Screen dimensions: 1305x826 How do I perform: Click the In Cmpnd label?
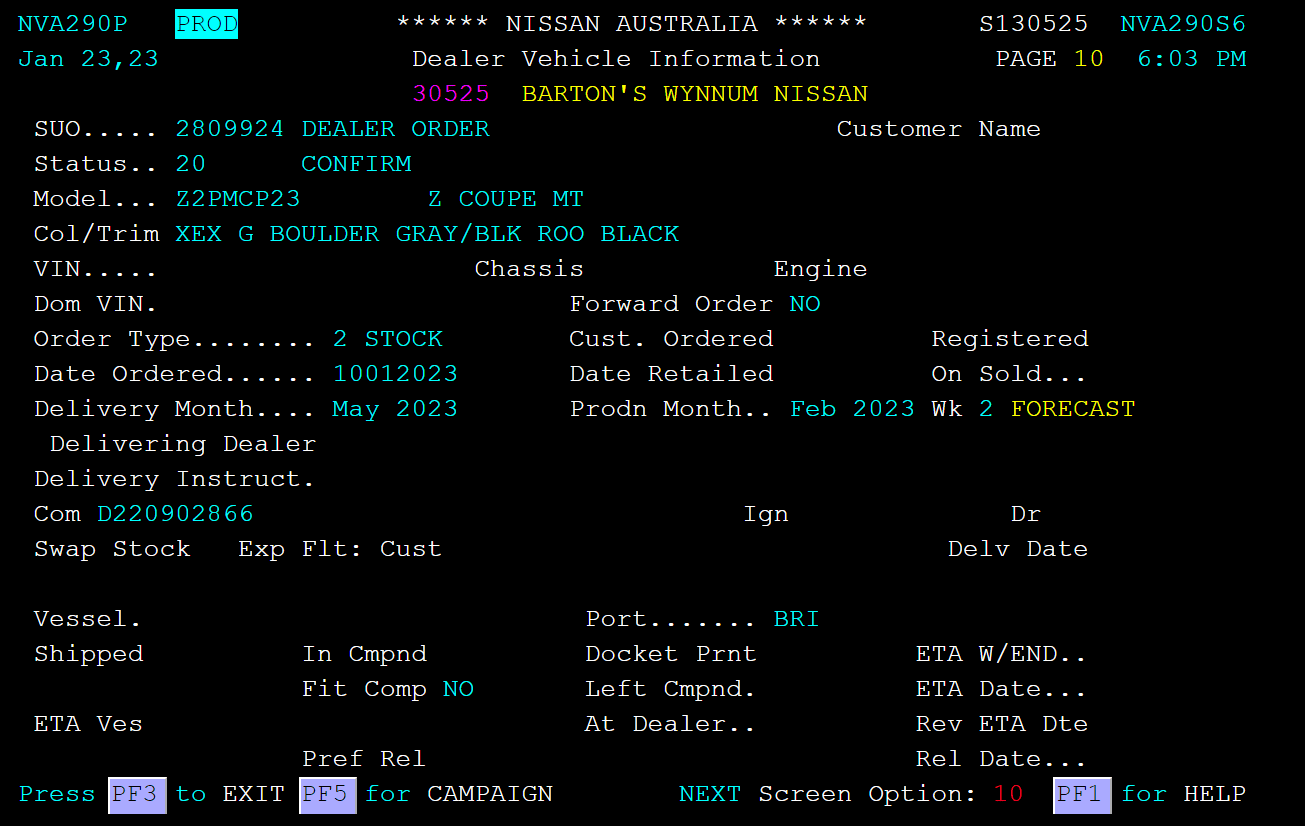click(365, 654)
